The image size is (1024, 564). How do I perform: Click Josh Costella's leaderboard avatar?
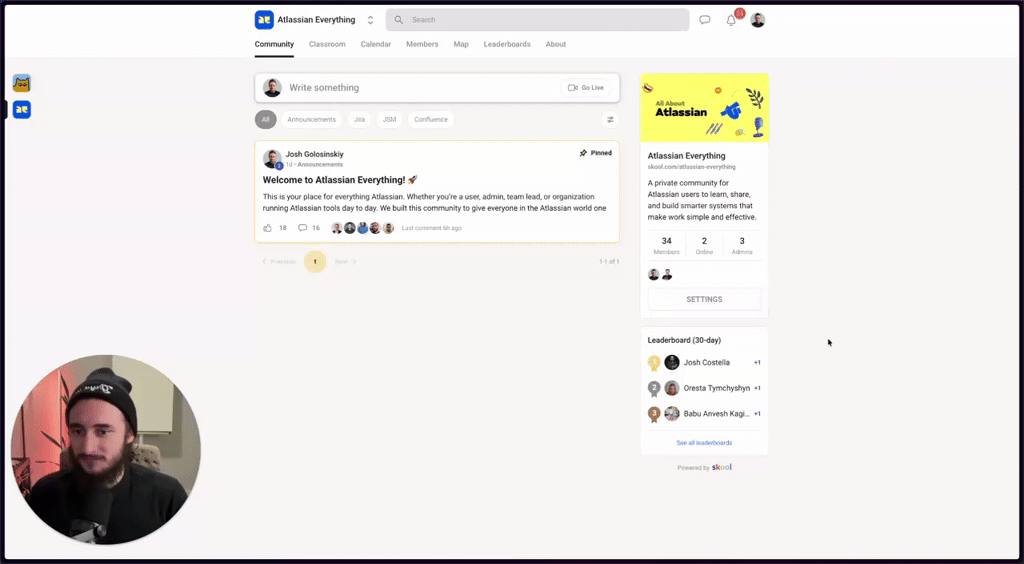click(x=671, y=362)
